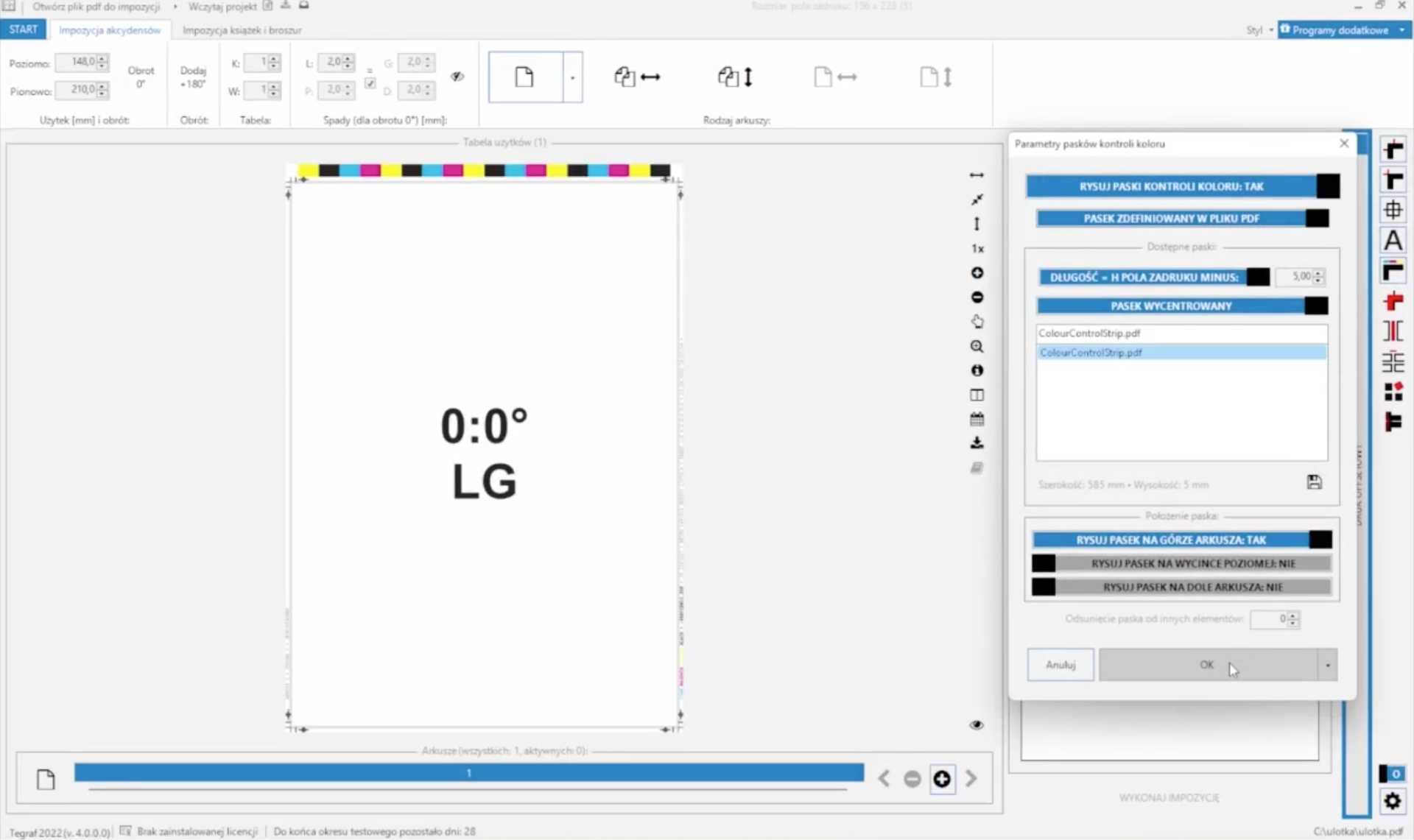Image resolution: width=1414 pixels, height=840 pixels.
Task: Expand the OK button dropdown arrow
Action: 1327,665
